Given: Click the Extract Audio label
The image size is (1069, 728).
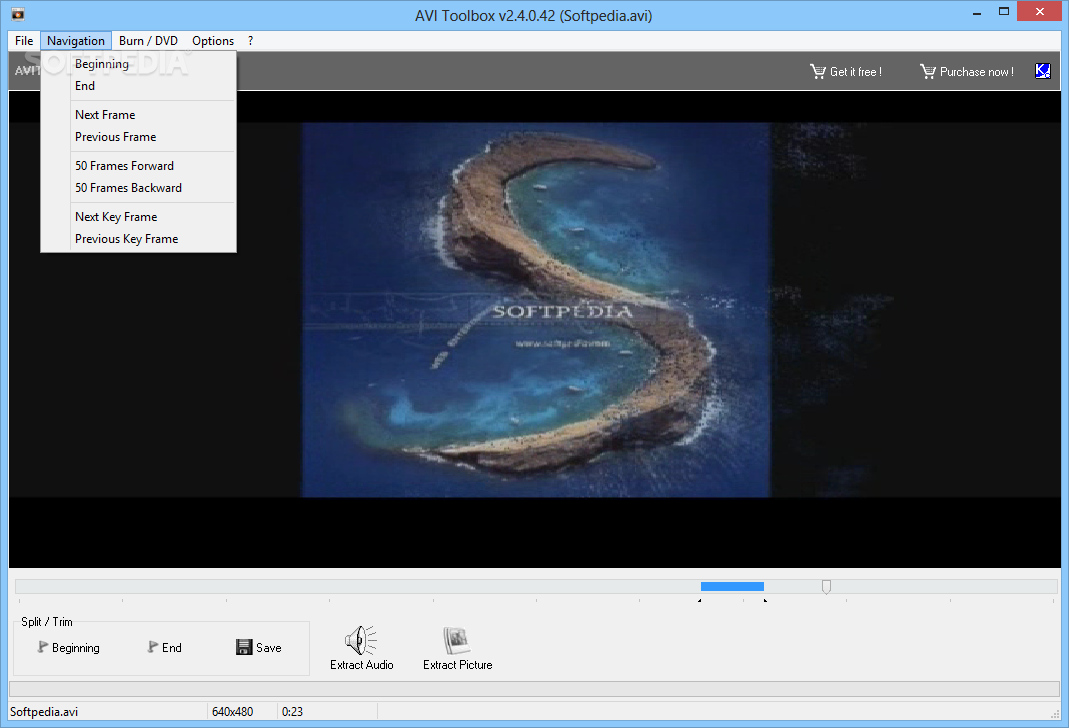Looking at the screenshot, I should [x=362, y=665].
